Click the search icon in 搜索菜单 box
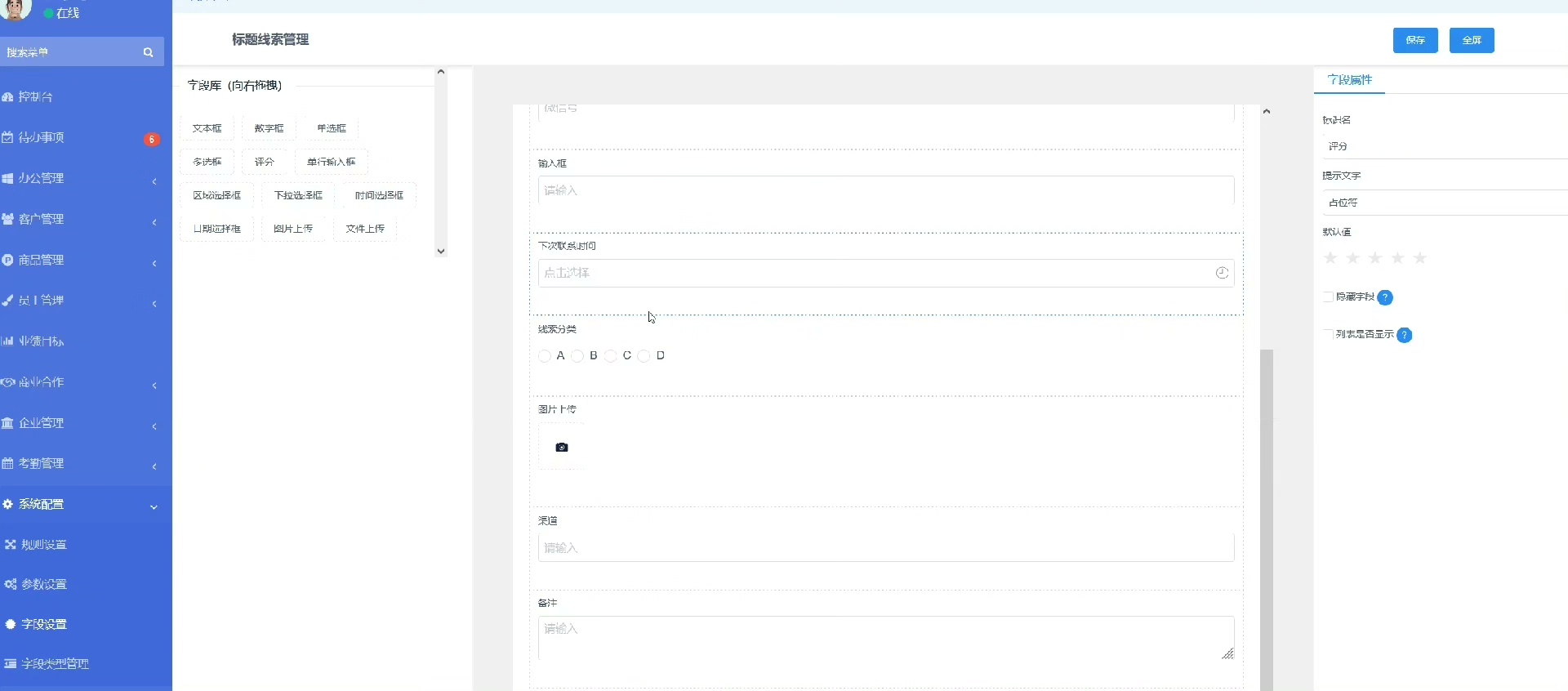 (x=148, y=52)
